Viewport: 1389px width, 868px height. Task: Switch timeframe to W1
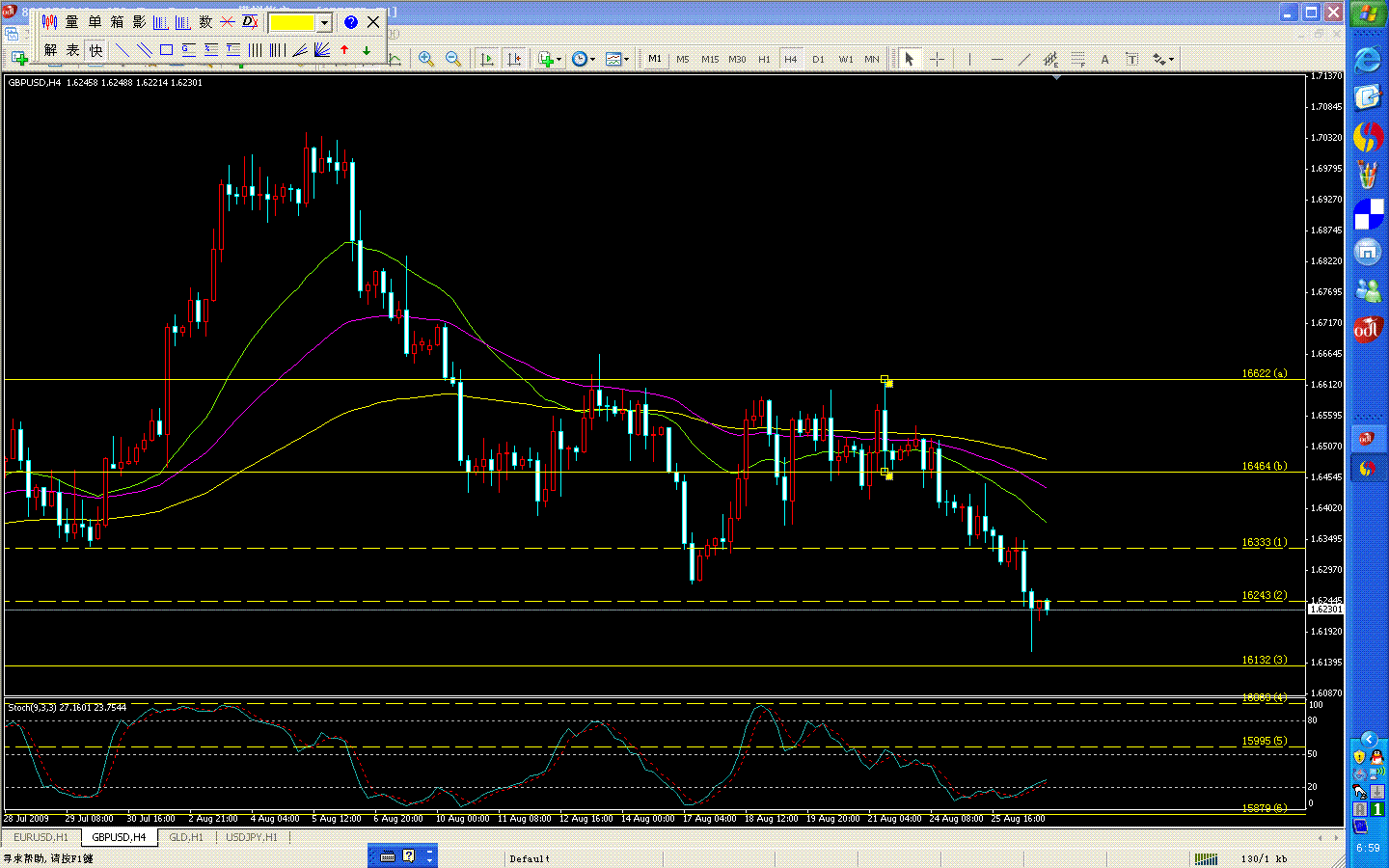[846, 59]
